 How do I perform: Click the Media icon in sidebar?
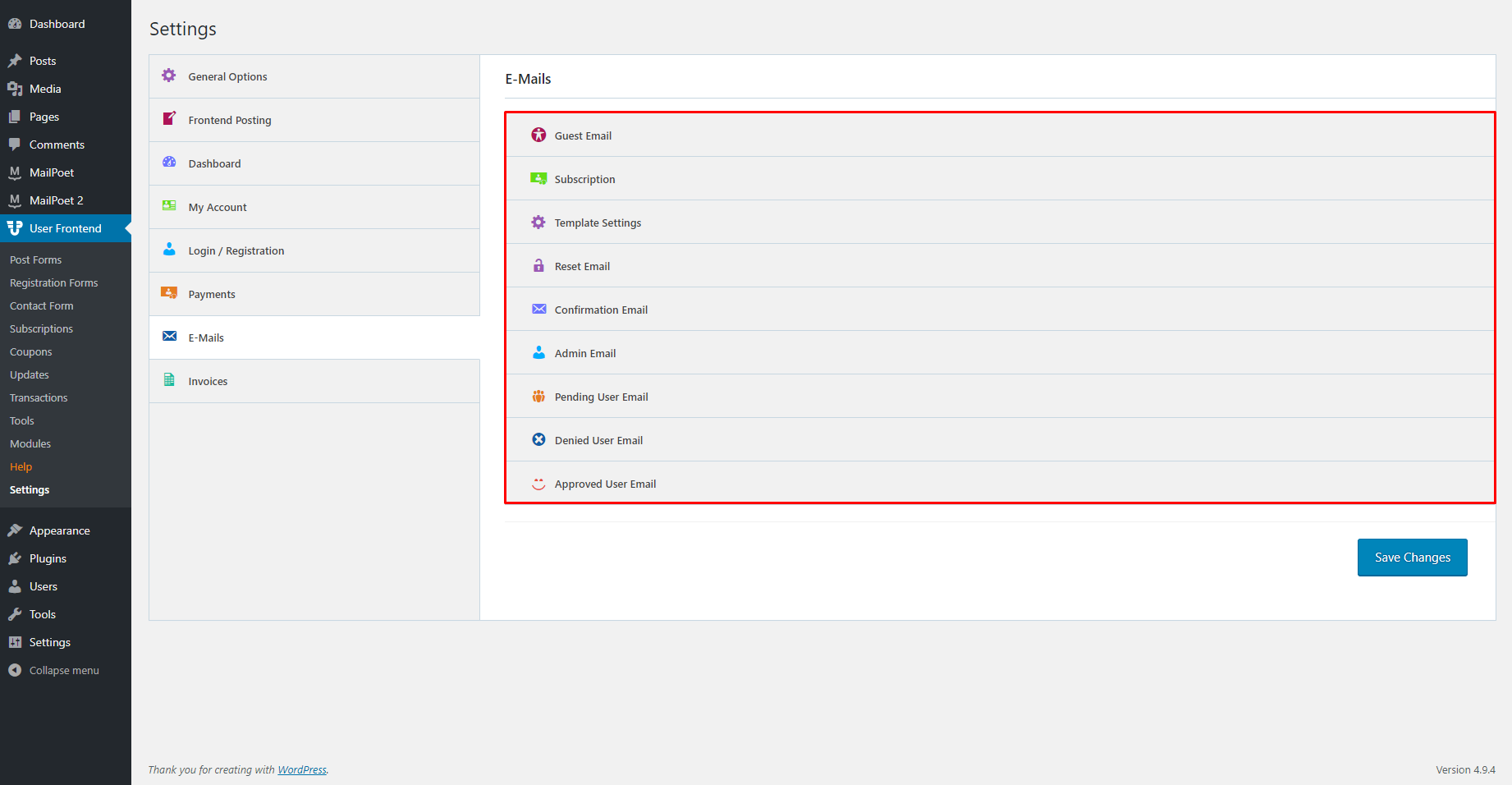point(15,89)
